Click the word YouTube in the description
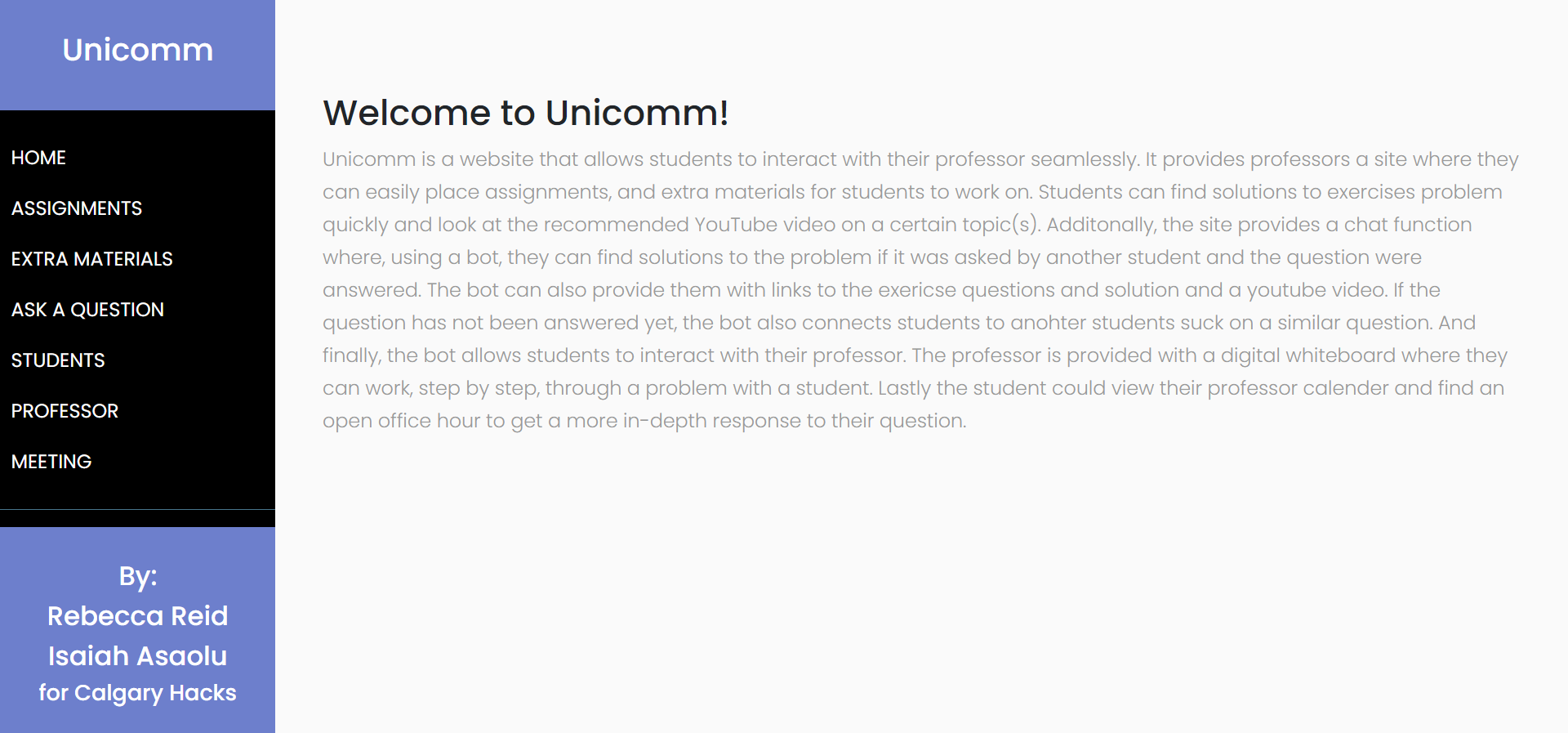Viewport: 1568px width, 733px height. [x=735, y=225]
